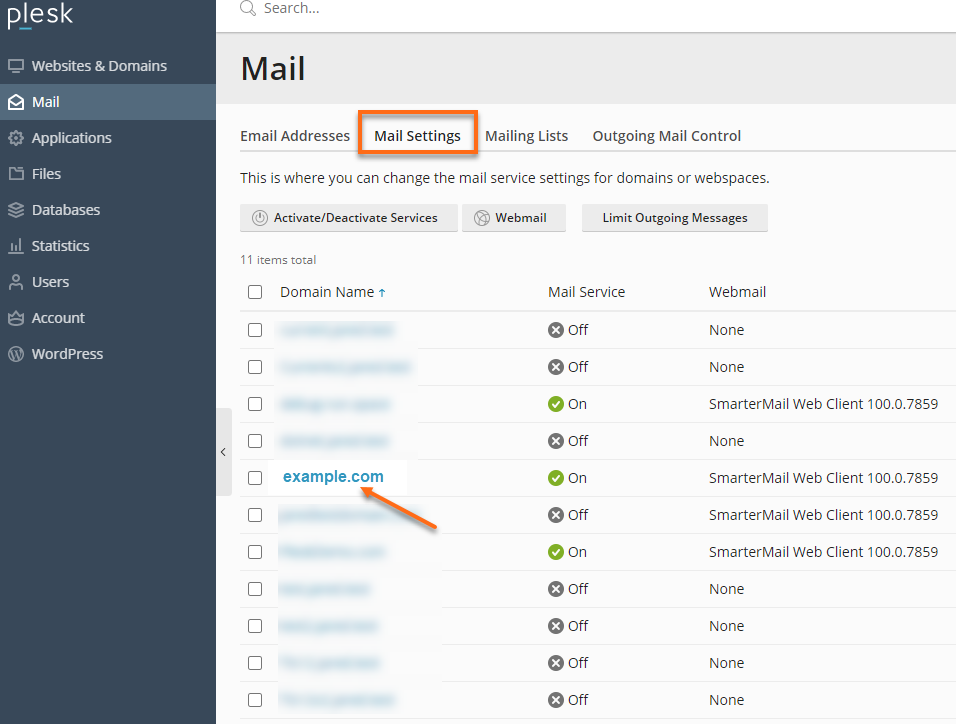Switch to the Mailing Lists tab

point(527,135)
